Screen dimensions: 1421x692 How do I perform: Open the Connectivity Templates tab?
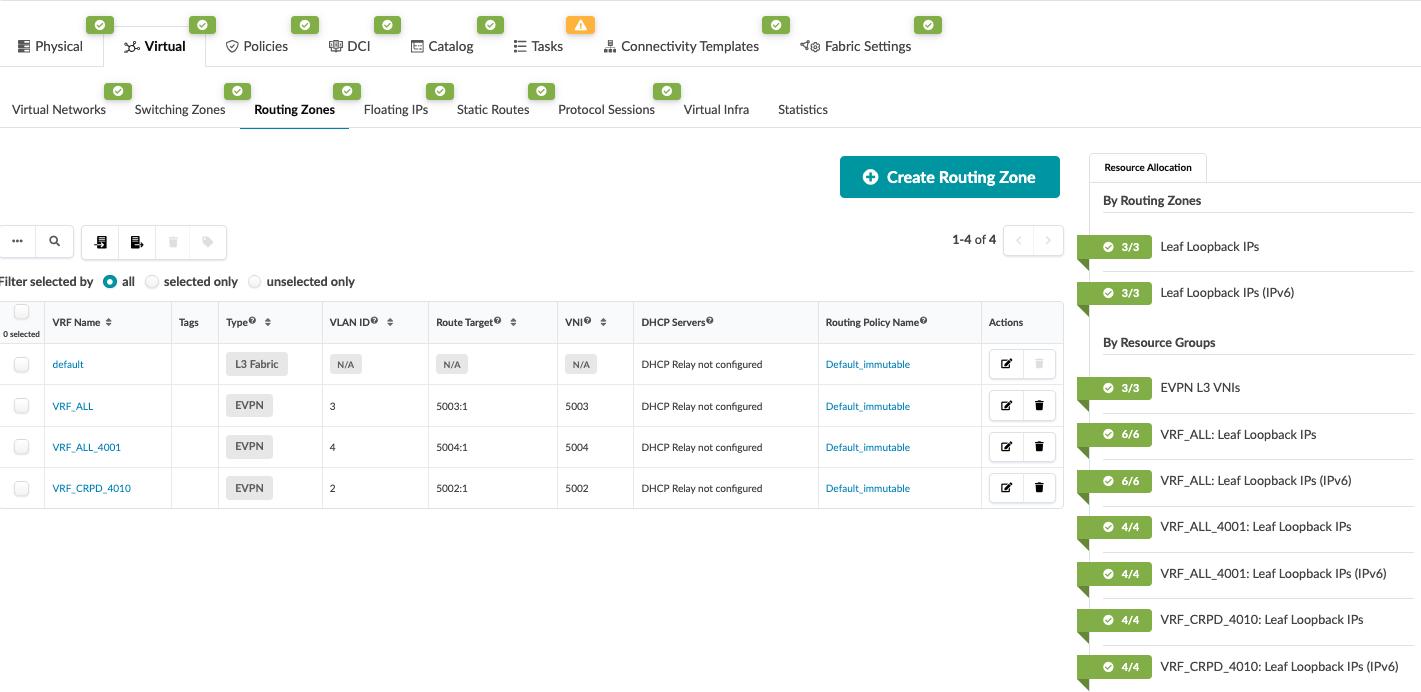pos(681,46)
